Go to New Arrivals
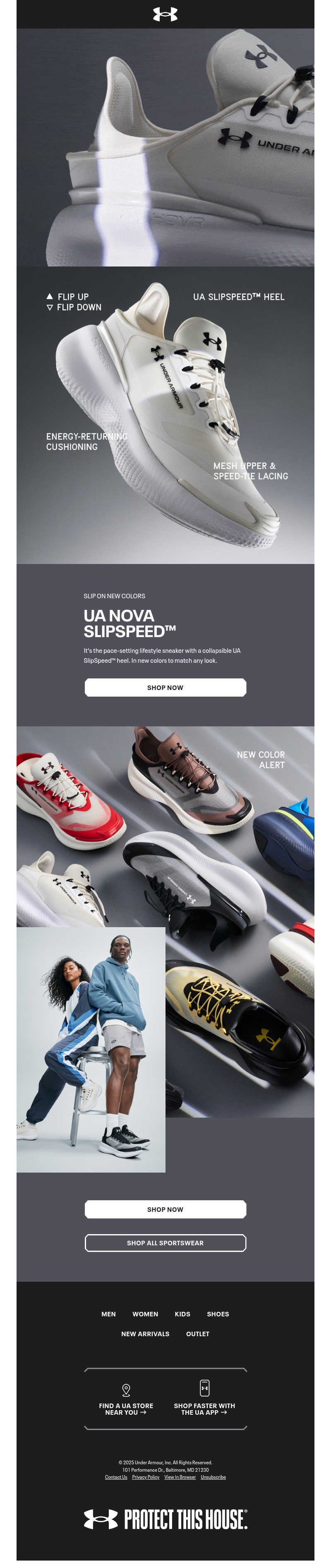The height and width of the screenshot is (1568, 331). (x=145, y=1334)
